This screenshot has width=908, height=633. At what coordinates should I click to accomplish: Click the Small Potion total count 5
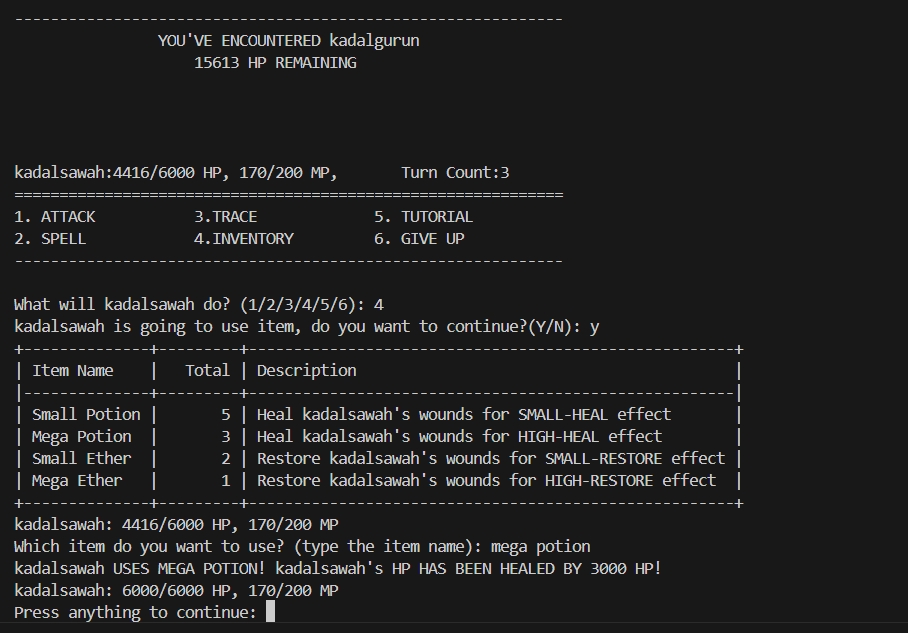[x=225, y=414]
